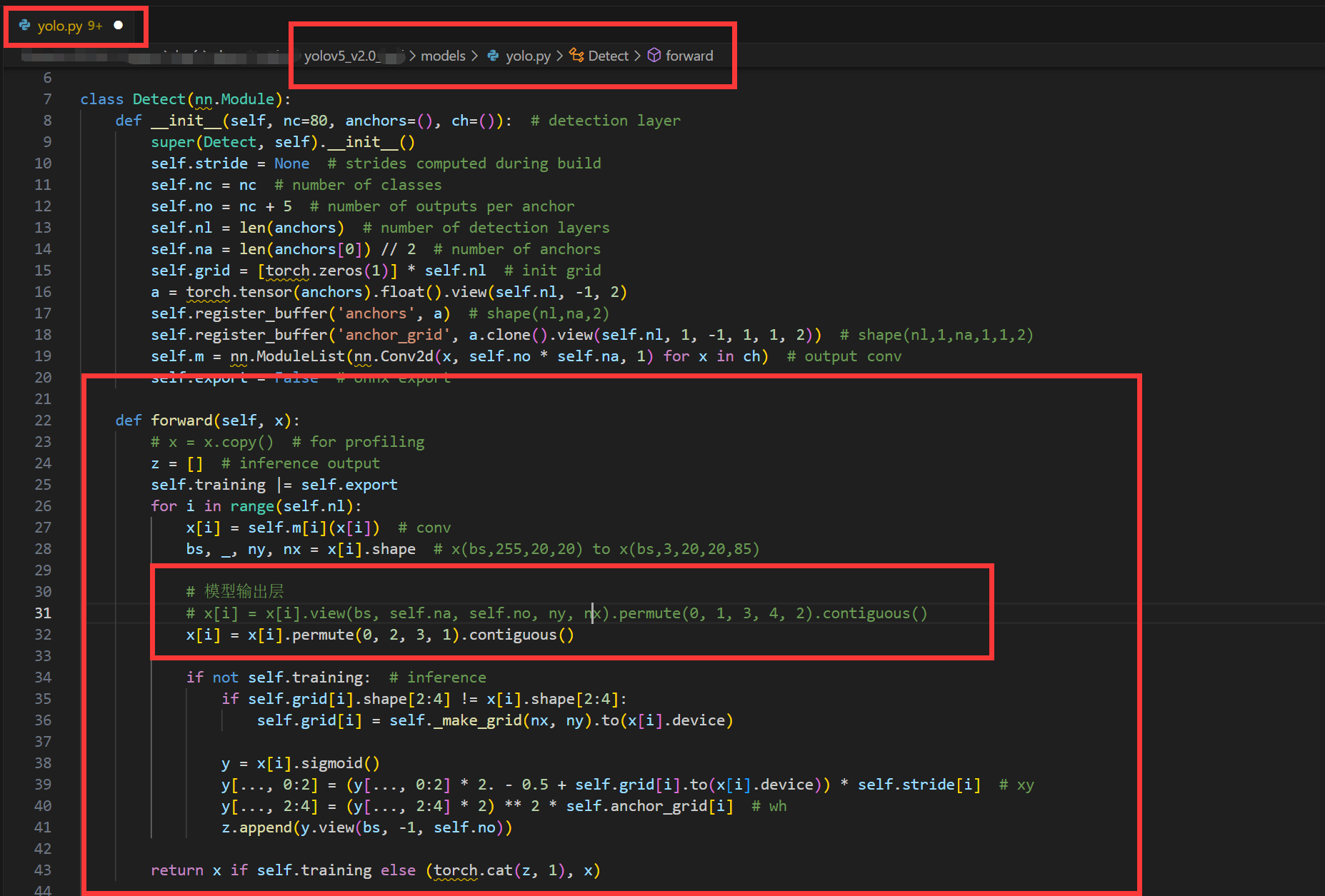Select yolo.py in the breadcrumb path
This screenshot has width=1325, height=896.
pyautogui.click(x=528, y=56)
